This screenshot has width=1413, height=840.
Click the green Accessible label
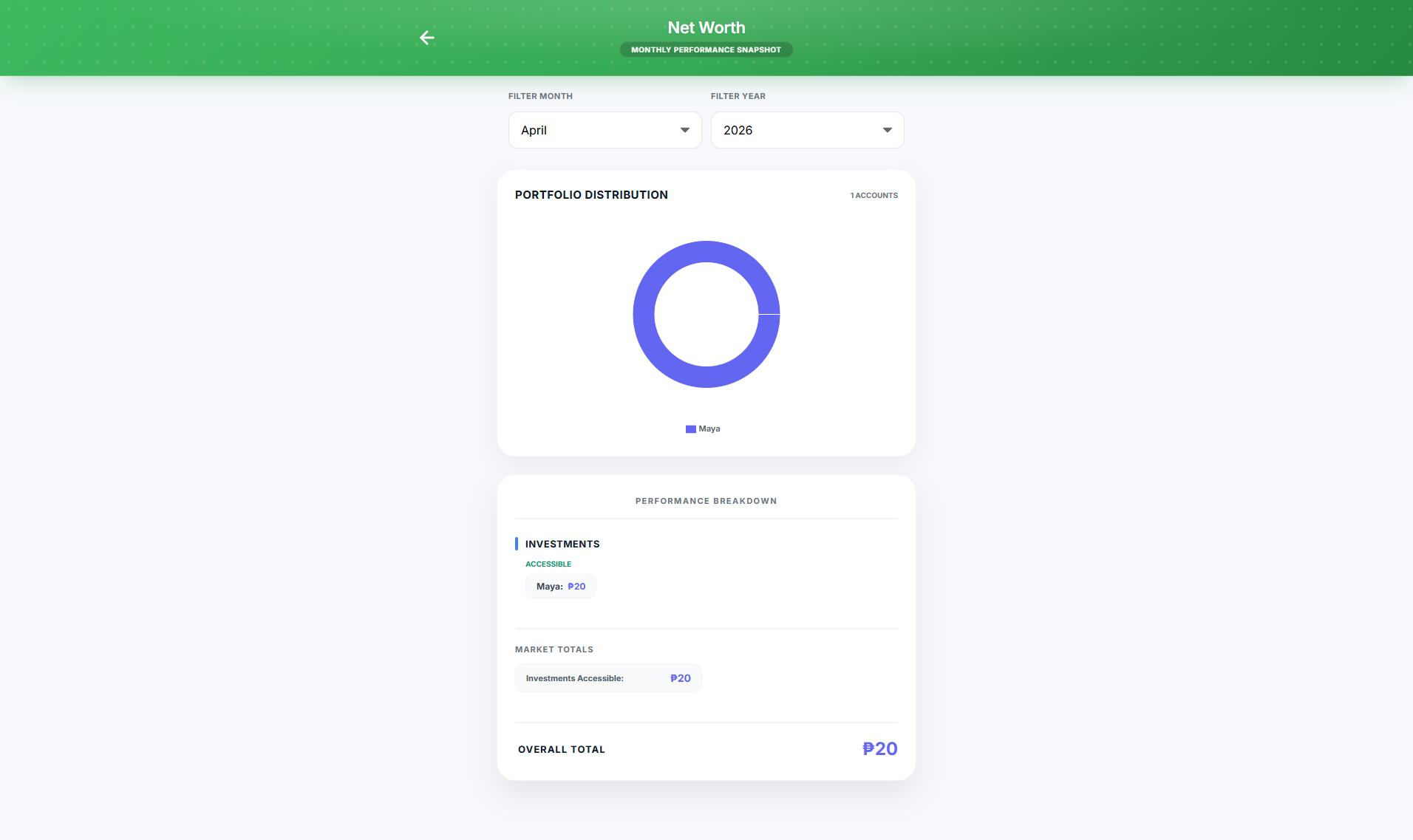click(x=548, y=564)
